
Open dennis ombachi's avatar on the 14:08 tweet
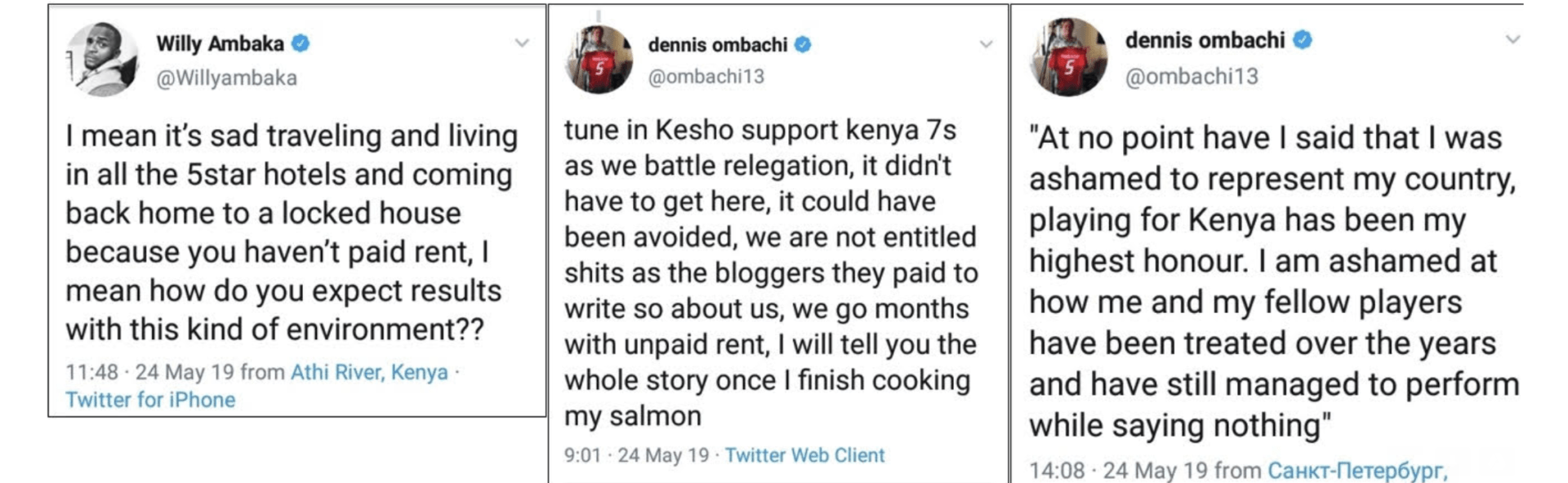(x=1069, y=57)
